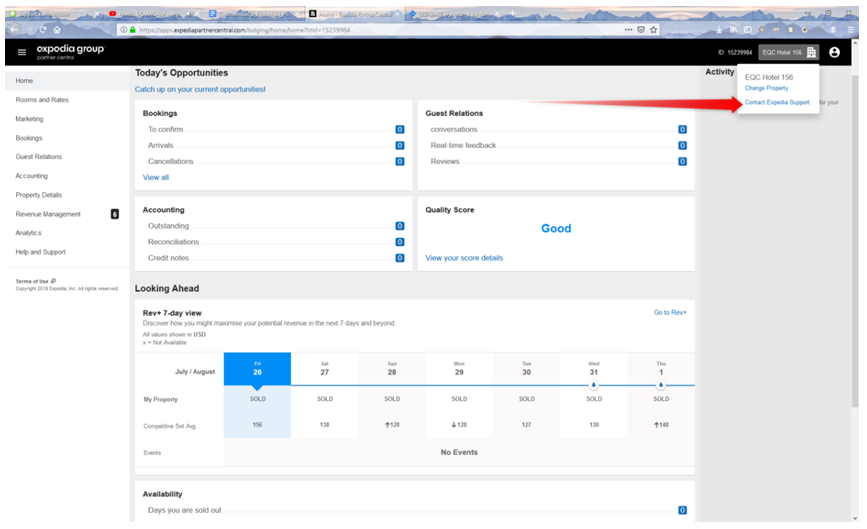Open the hamburger navigation menu
This screenshot has height=529, width=867.
coord(22,52)
